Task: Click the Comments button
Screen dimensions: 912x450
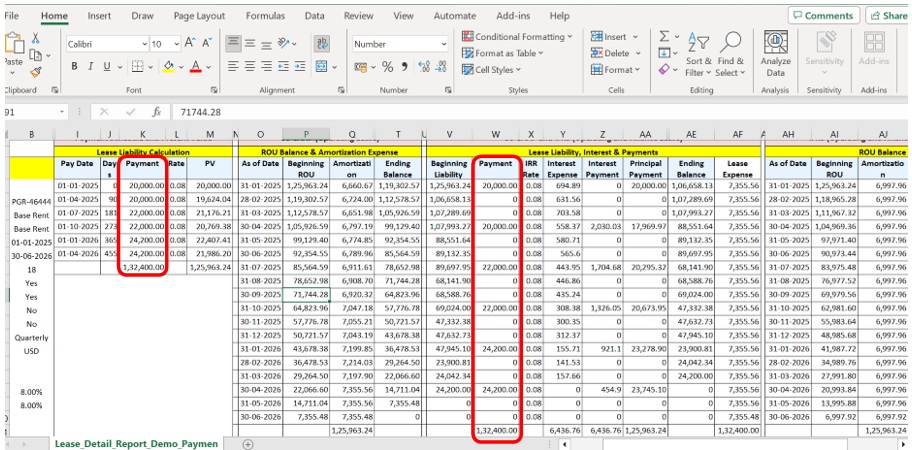Action: [x=823, y=16]
